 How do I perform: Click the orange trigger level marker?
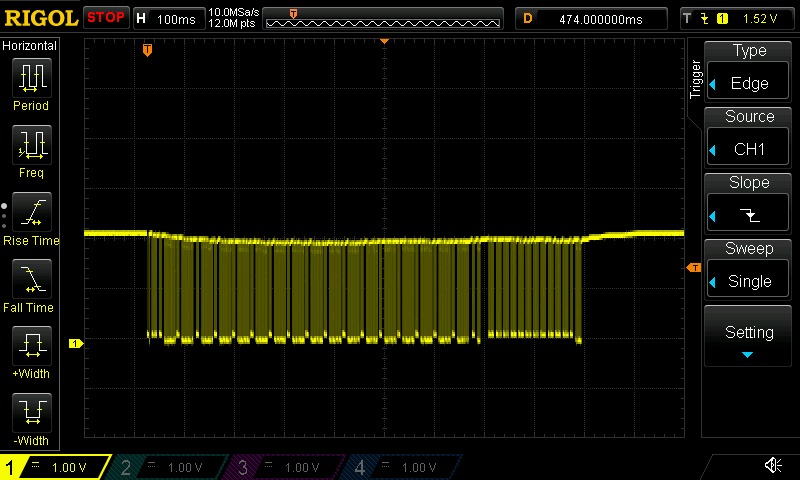click(691, 268)
